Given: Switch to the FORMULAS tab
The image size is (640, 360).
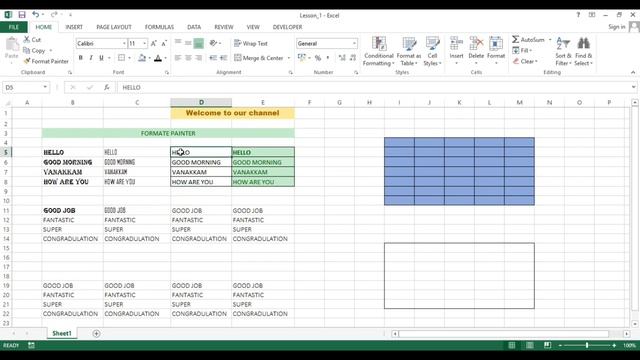Looking at the screenshot, I should click(x=159, y=27).
